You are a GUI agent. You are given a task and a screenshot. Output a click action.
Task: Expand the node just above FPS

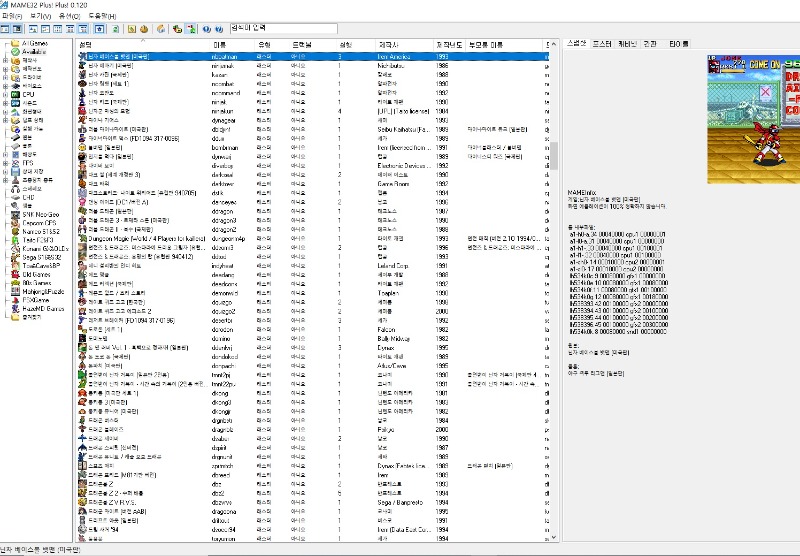6,154
